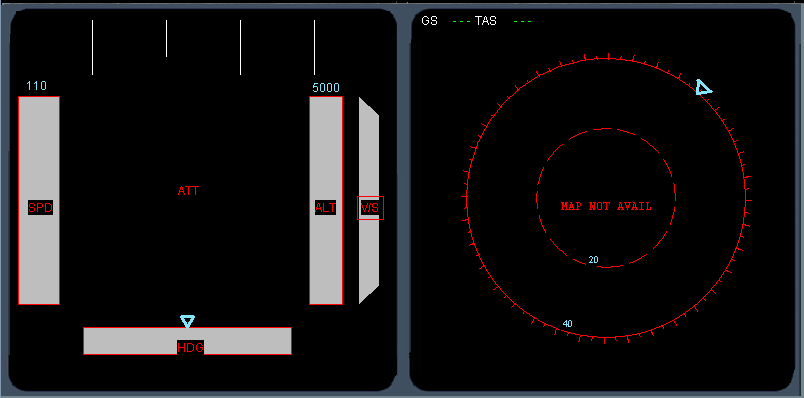The image size is (804, 398).
Task: Click the selected altitude value 5000
Action: pyautogui.click(x=326, y=88)
